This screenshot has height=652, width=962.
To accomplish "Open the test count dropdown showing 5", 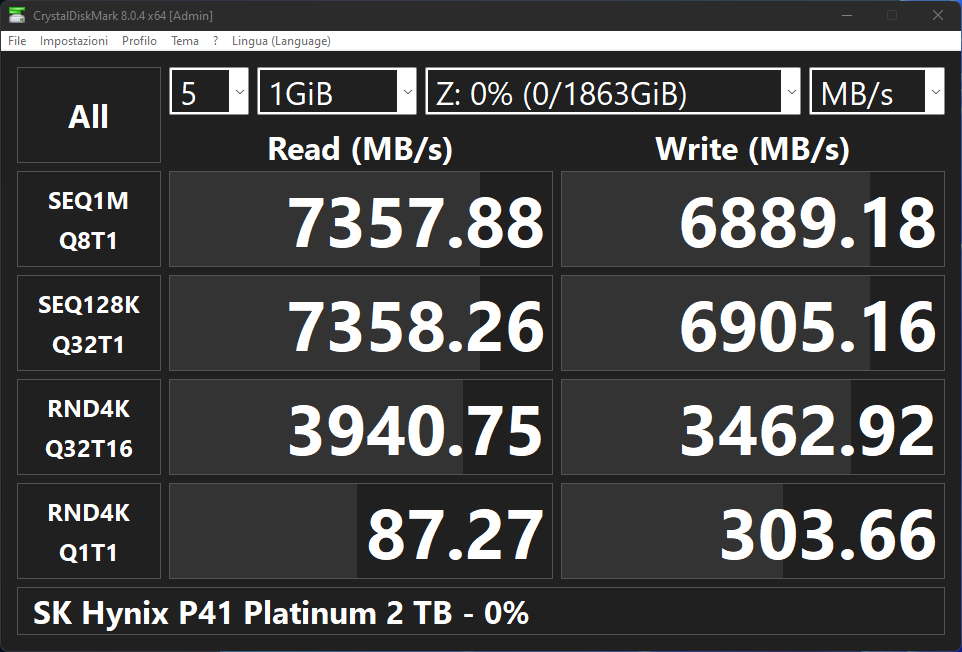I will click(209, 93).
